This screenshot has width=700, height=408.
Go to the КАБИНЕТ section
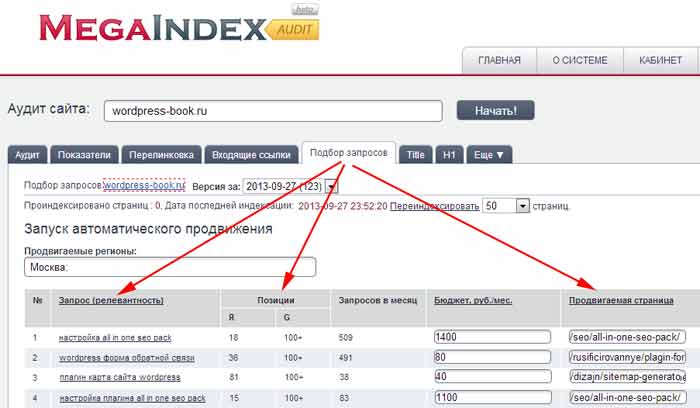click(659, 60)
